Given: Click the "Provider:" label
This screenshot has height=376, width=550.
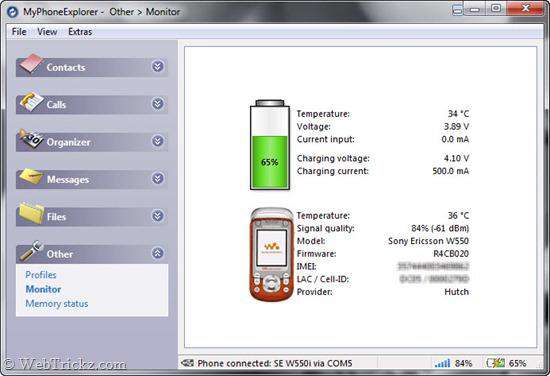Looking at the screenshot, I should point(315,292).
